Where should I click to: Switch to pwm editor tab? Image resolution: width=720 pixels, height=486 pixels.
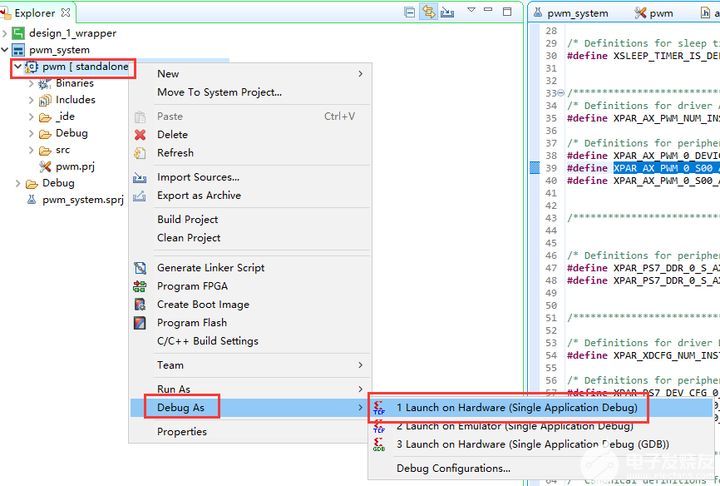[x=654, y=13]
